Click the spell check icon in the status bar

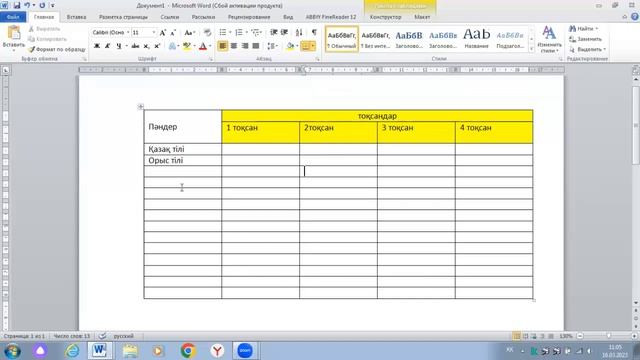click(x=102, y=336)
